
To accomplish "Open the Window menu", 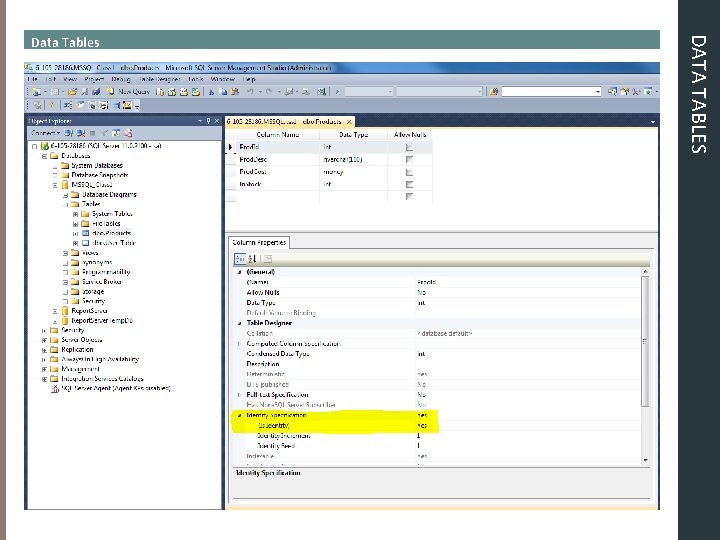I will click(x=223, y=79).
